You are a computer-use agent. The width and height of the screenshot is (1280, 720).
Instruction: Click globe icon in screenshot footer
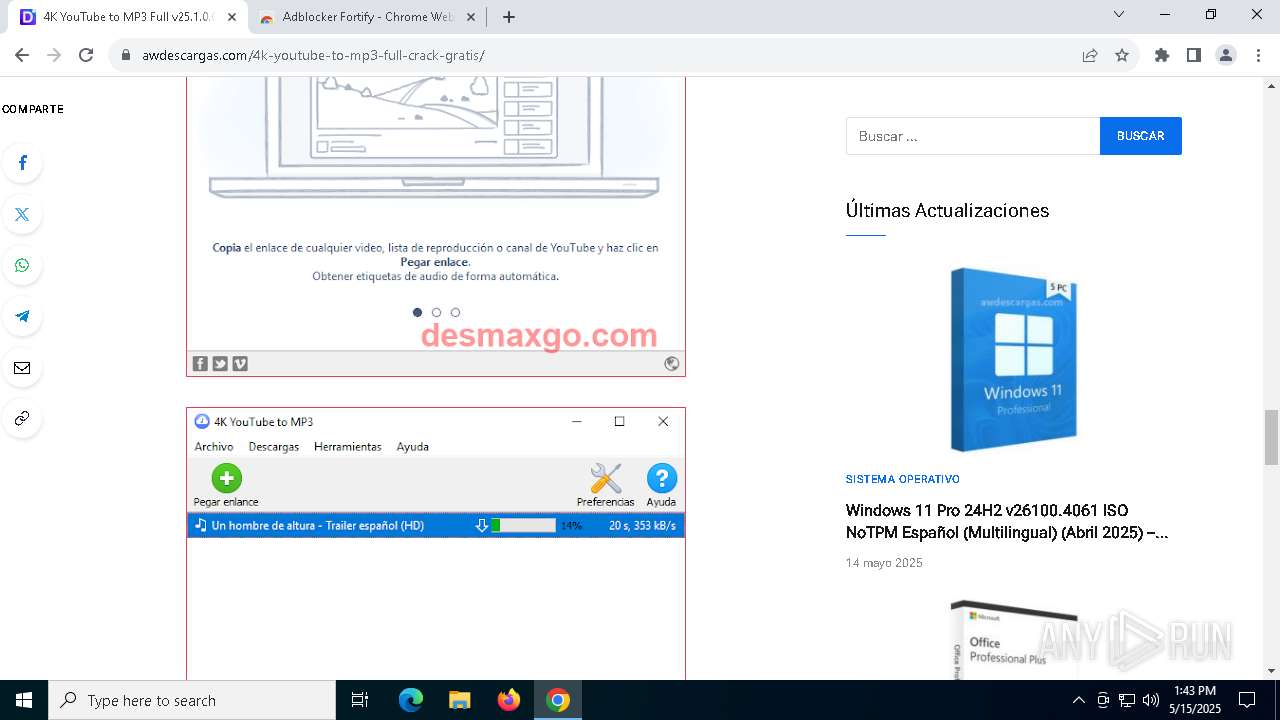[x=672, y=364]
